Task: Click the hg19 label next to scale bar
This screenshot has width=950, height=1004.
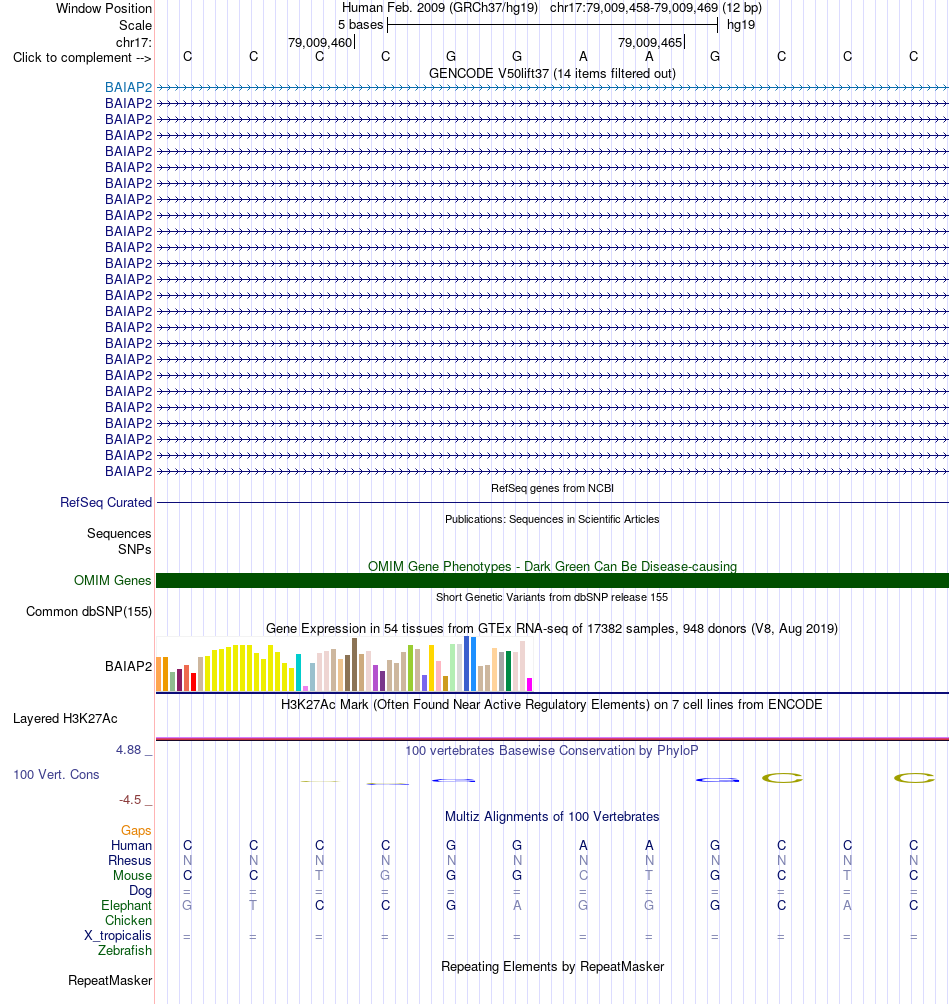Action: pos(741,24)
